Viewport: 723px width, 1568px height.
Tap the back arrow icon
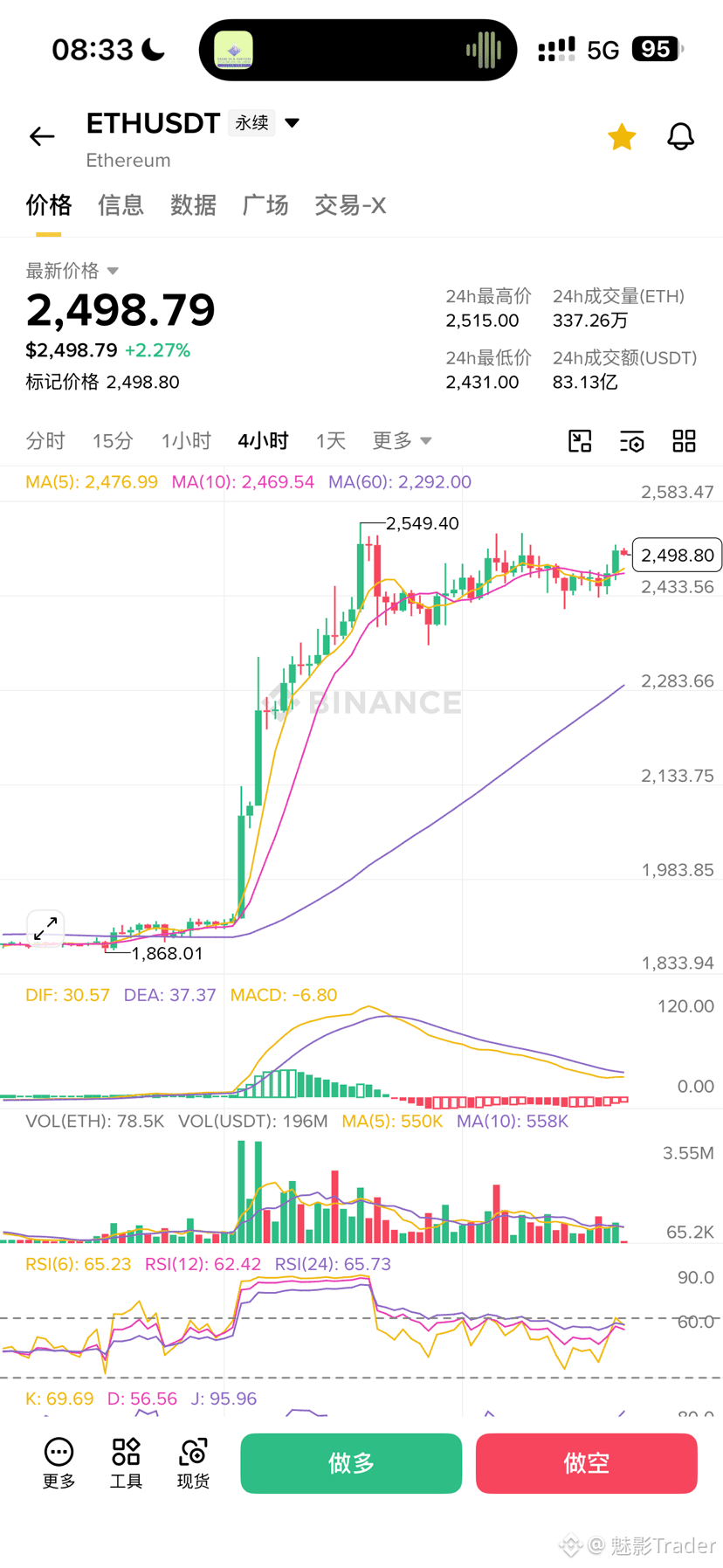coord(42,136)
